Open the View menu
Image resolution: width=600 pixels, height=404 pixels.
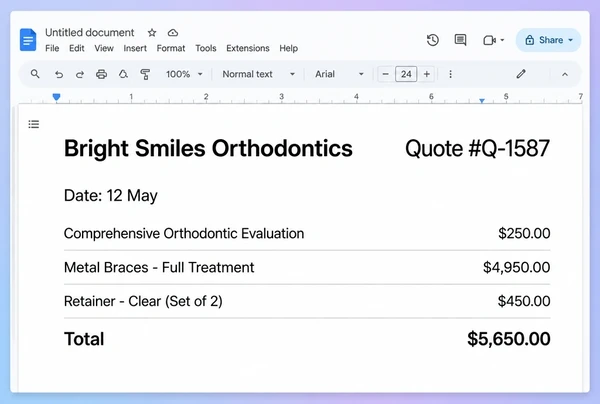pyautogui.click(x=104, y=48)
